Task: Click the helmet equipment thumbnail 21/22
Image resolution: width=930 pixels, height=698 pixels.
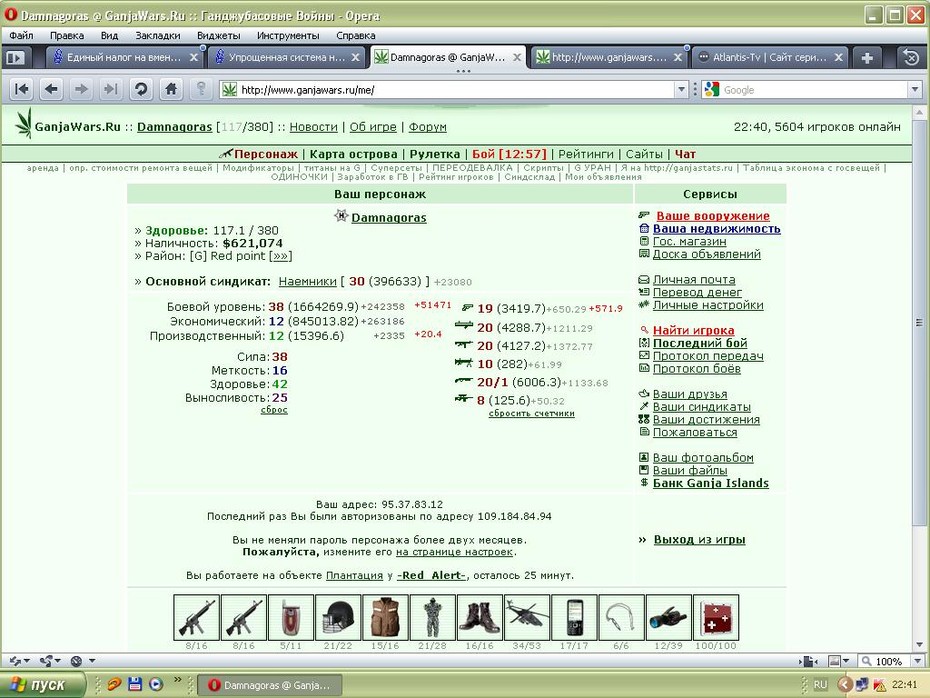Action: 338,617
